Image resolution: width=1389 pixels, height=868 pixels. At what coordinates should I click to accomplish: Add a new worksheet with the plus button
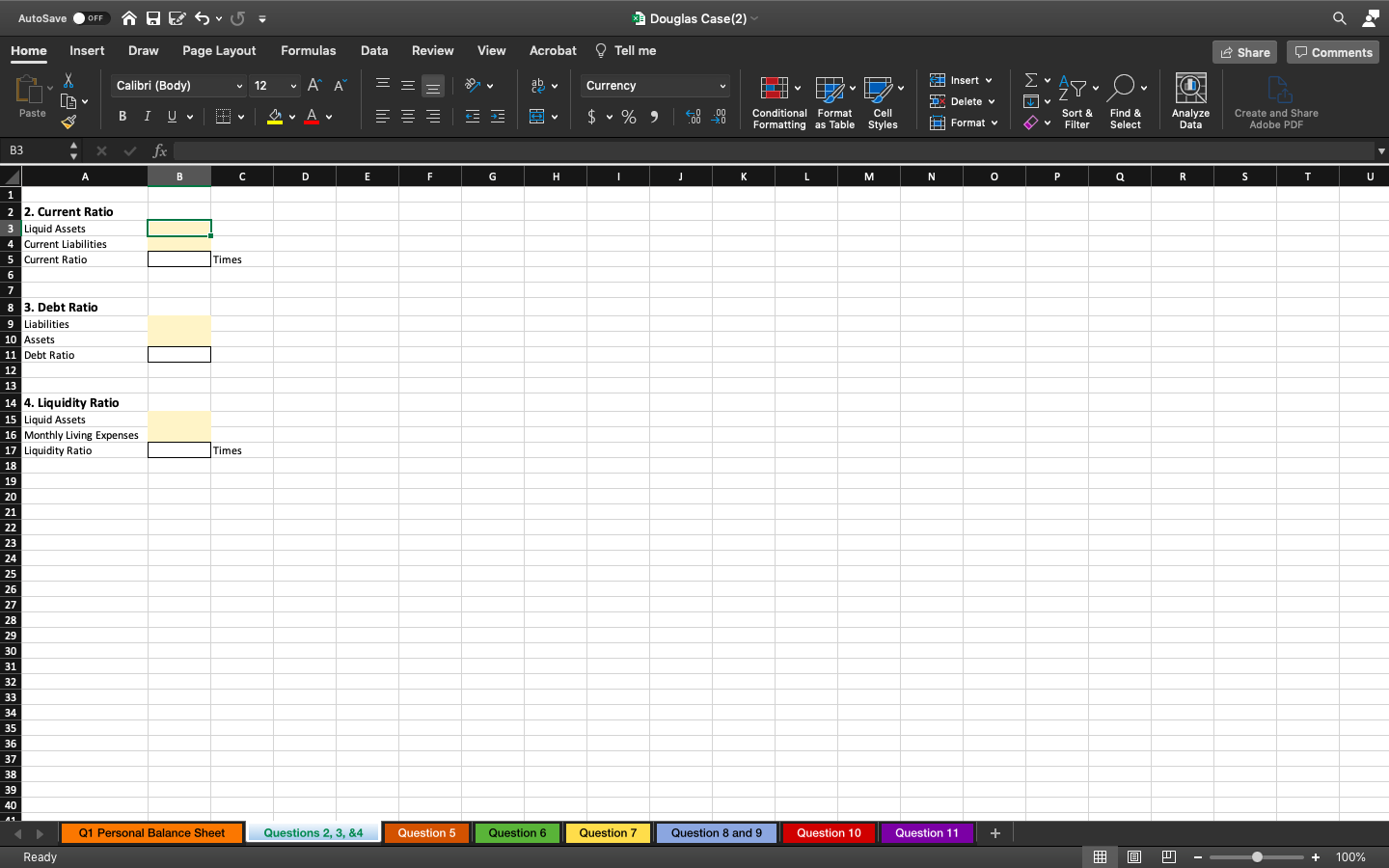point(995,832)
